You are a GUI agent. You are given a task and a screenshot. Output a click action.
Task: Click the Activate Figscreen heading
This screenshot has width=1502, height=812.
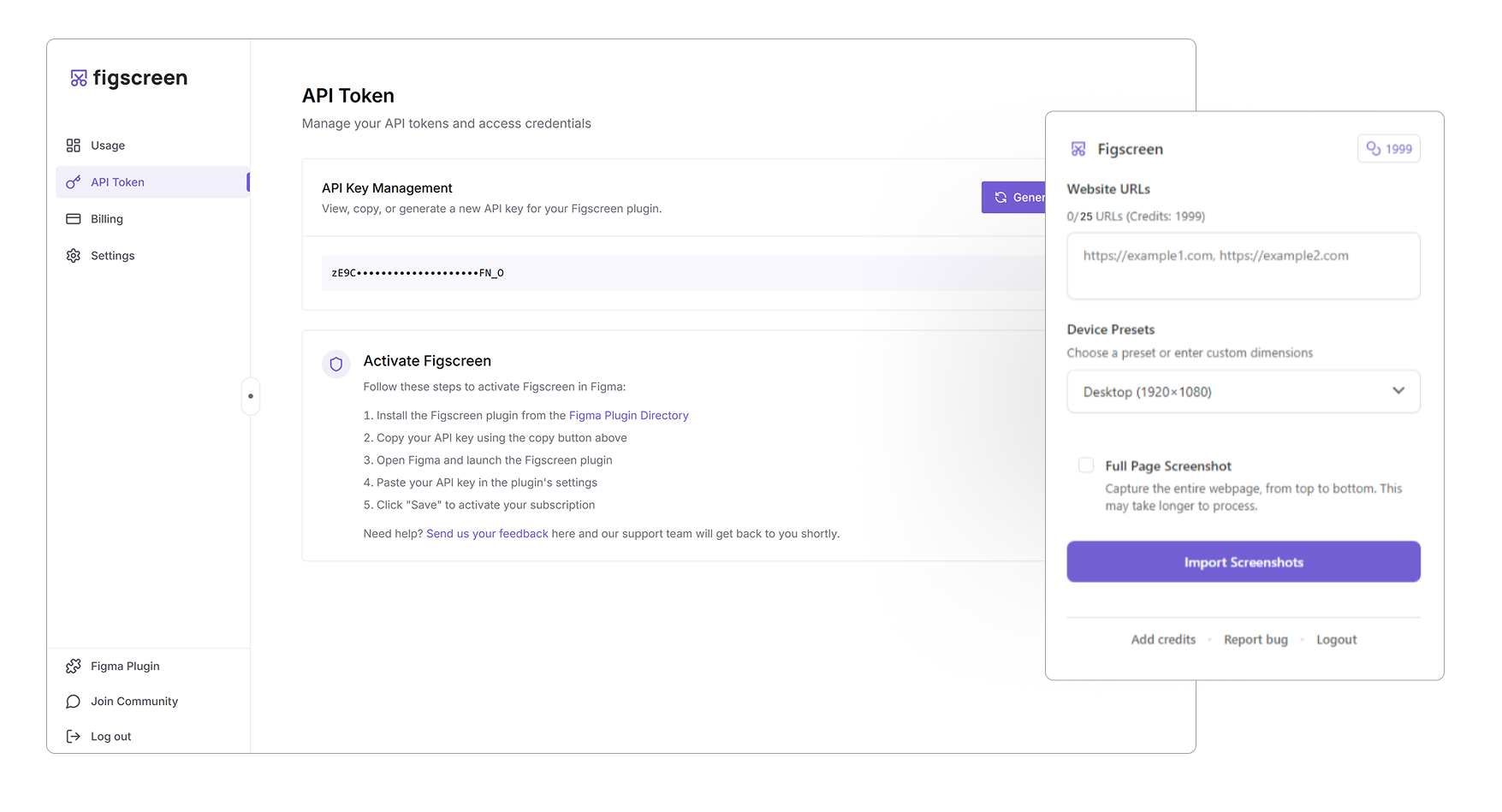(427, 361)
